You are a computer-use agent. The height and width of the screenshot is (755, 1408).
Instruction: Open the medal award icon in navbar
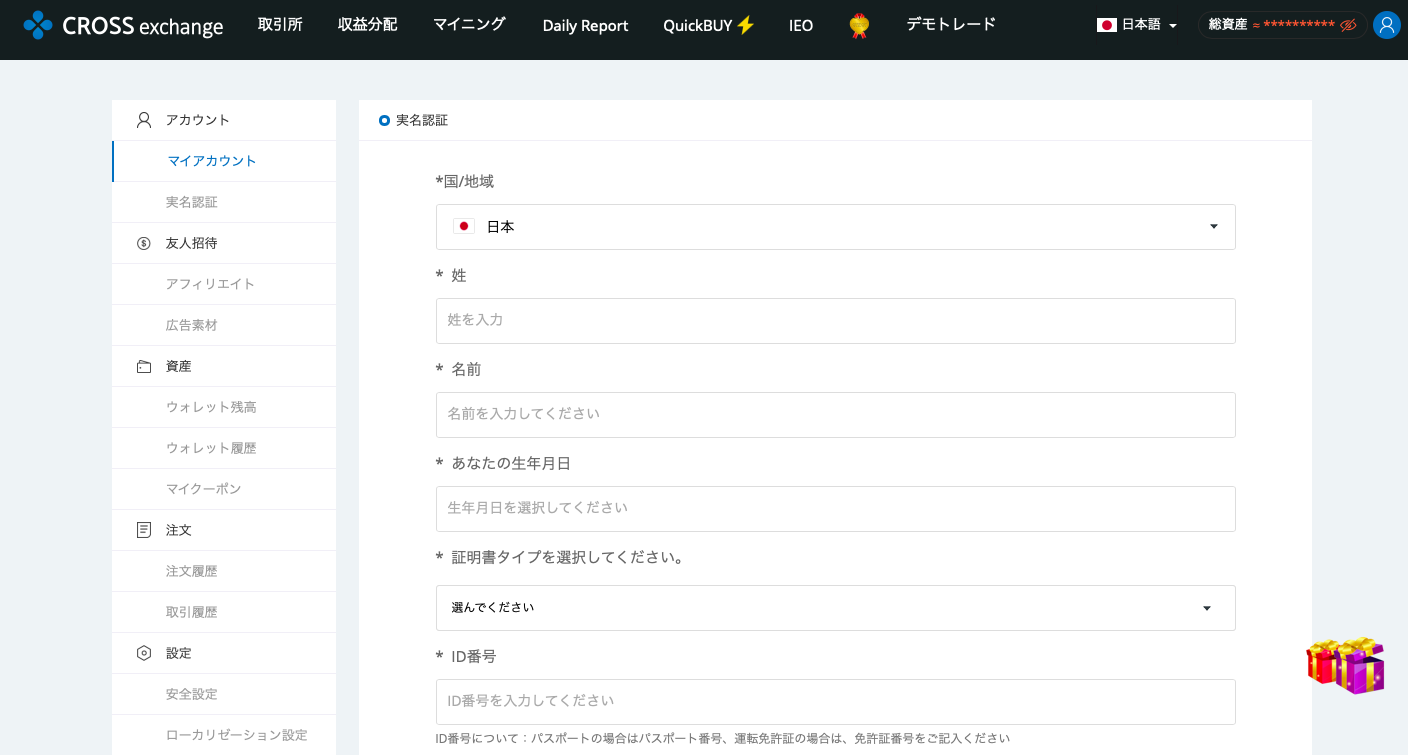858,25
